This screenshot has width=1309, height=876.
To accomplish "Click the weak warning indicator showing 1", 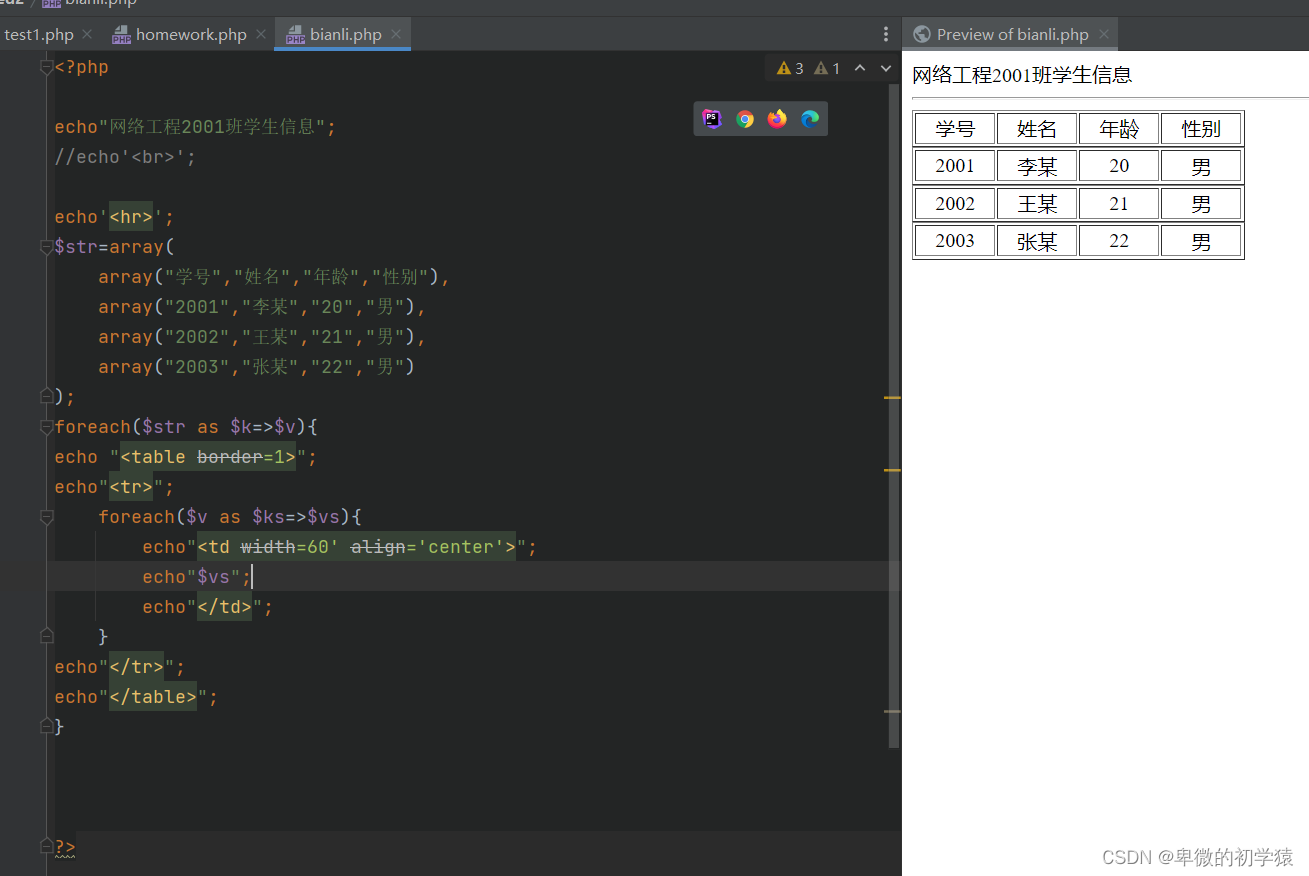I will [827, 68].
